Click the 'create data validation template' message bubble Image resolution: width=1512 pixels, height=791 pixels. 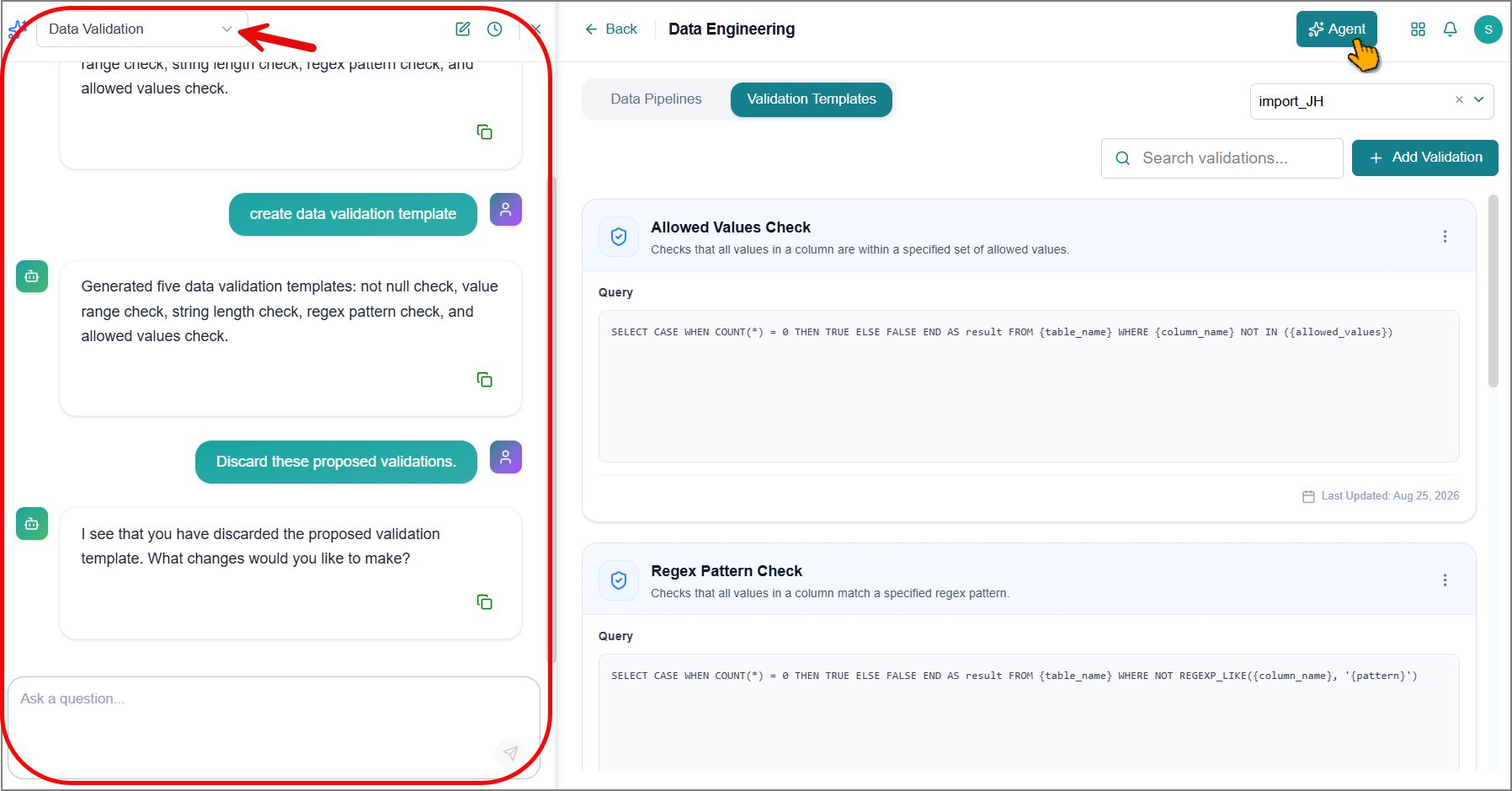353,214
